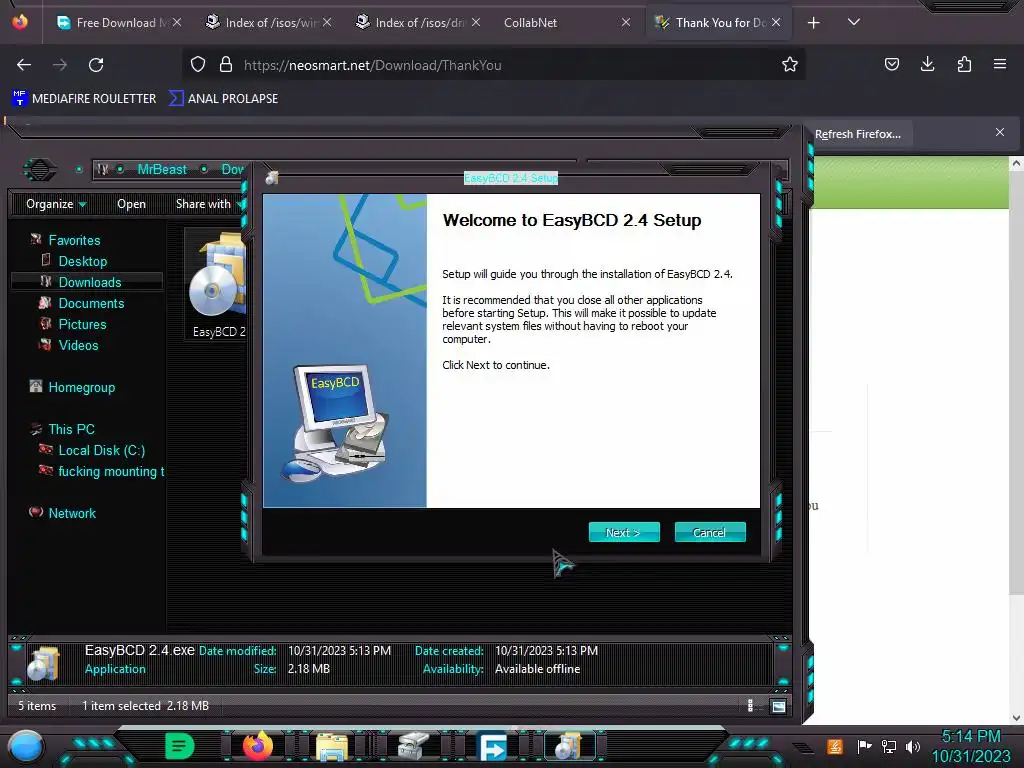The width and height of the screenshot is (1024, 768).
Task: Bookmark this page with the star icon
Action: pos(790,64)
